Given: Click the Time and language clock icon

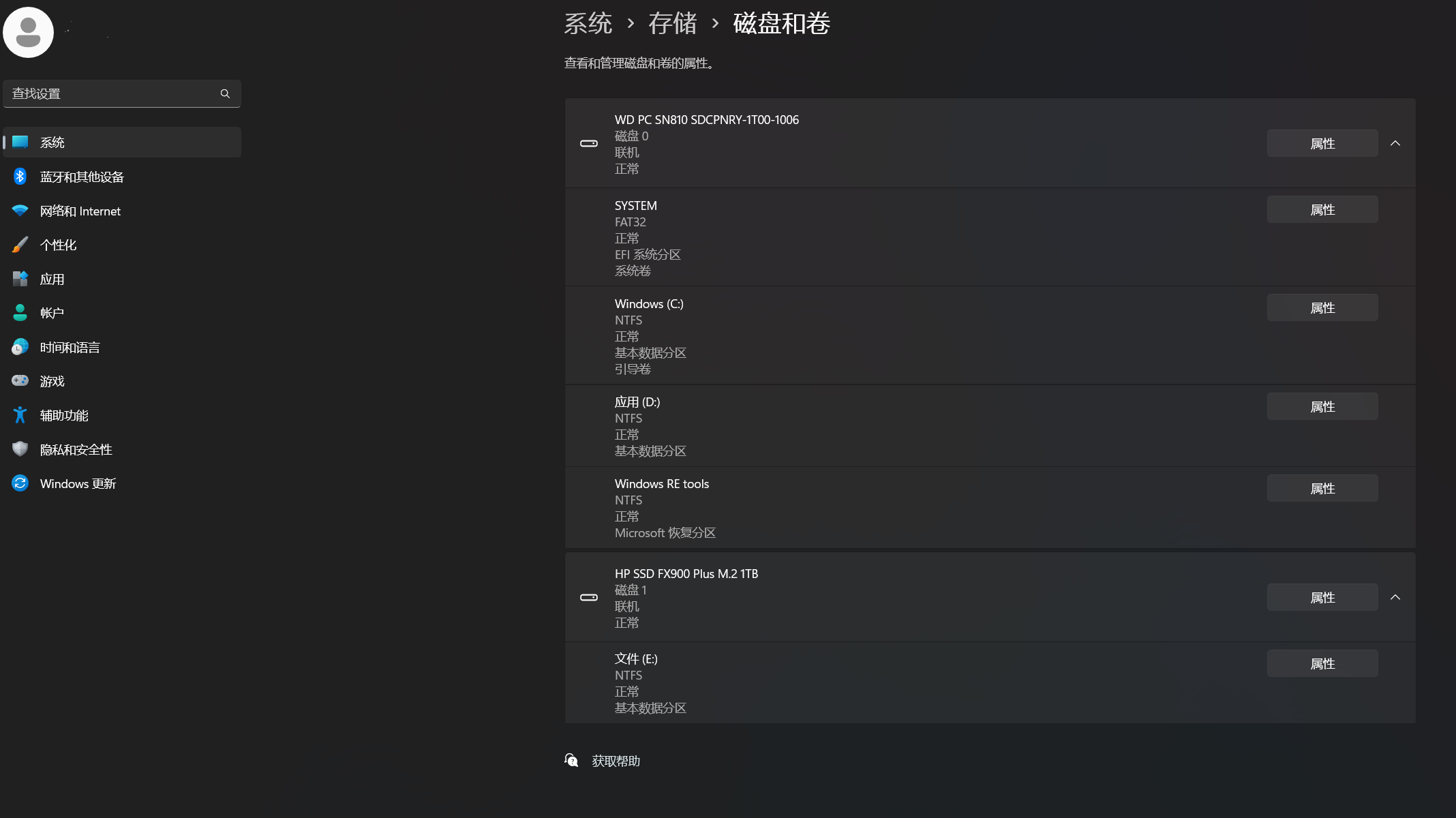Looking at the screenshot, I should pyautogui.click(x=20, y=347).
